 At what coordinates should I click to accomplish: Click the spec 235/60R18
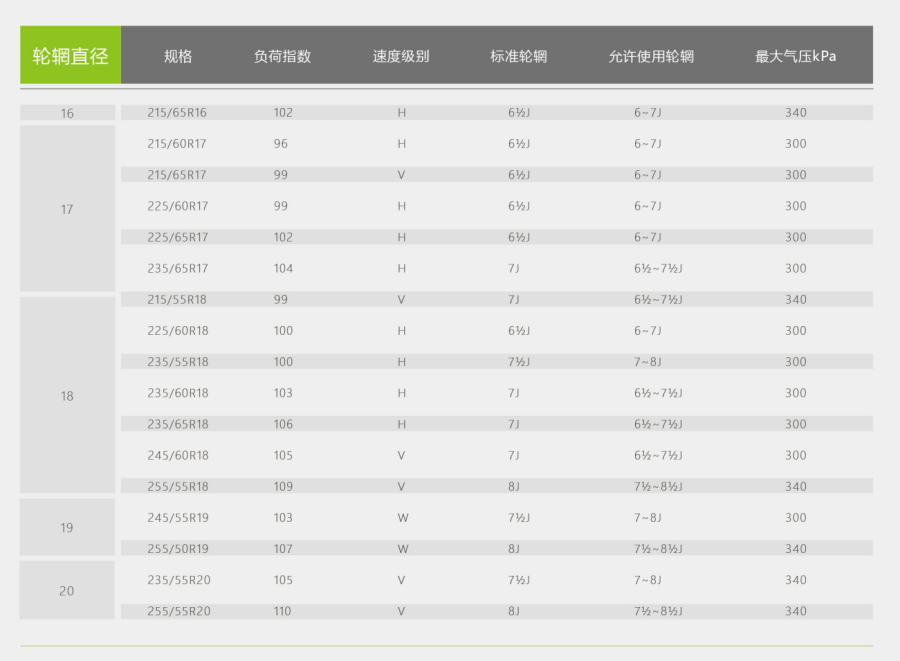pos(177,393)
